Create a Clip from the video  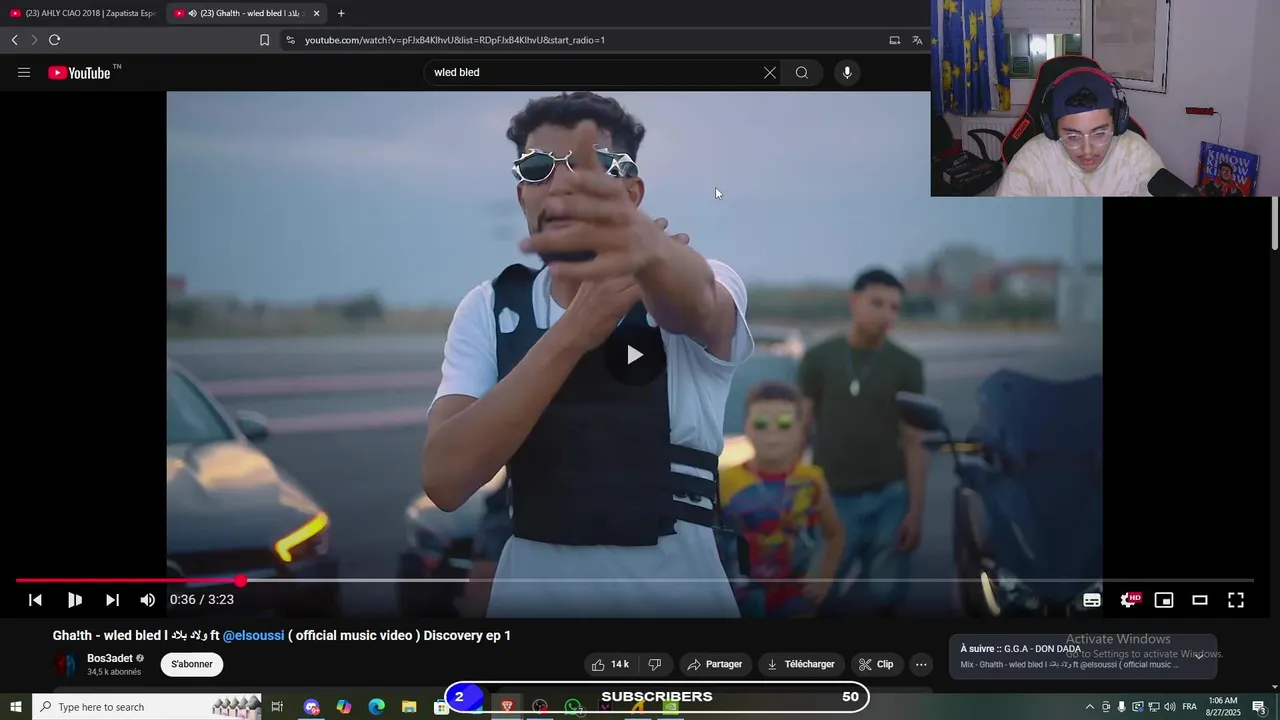pos(876,664)
